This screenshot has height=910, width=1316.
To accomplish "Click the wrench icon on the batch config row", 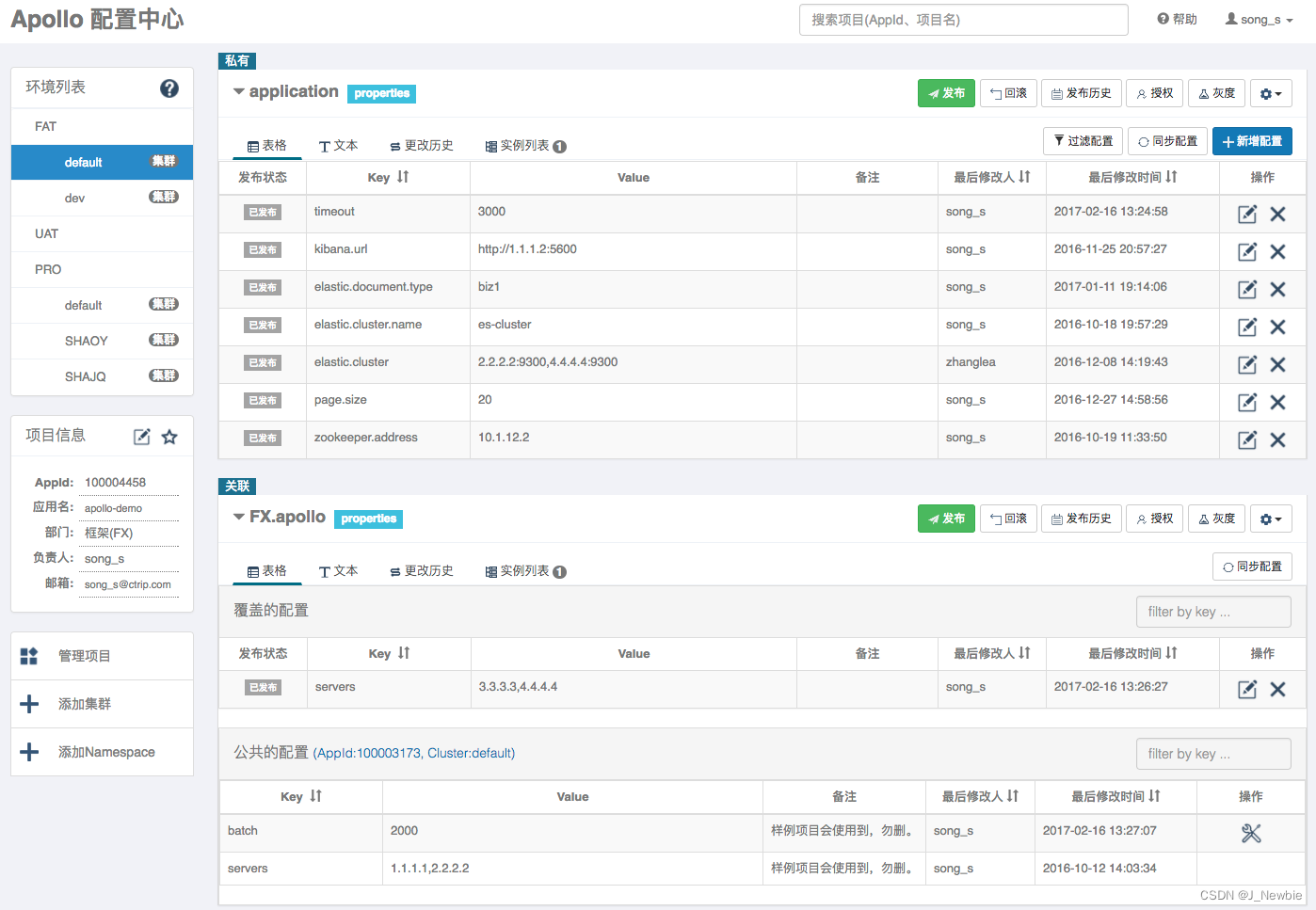I will pyautogui.click(x=1250, y=833).
